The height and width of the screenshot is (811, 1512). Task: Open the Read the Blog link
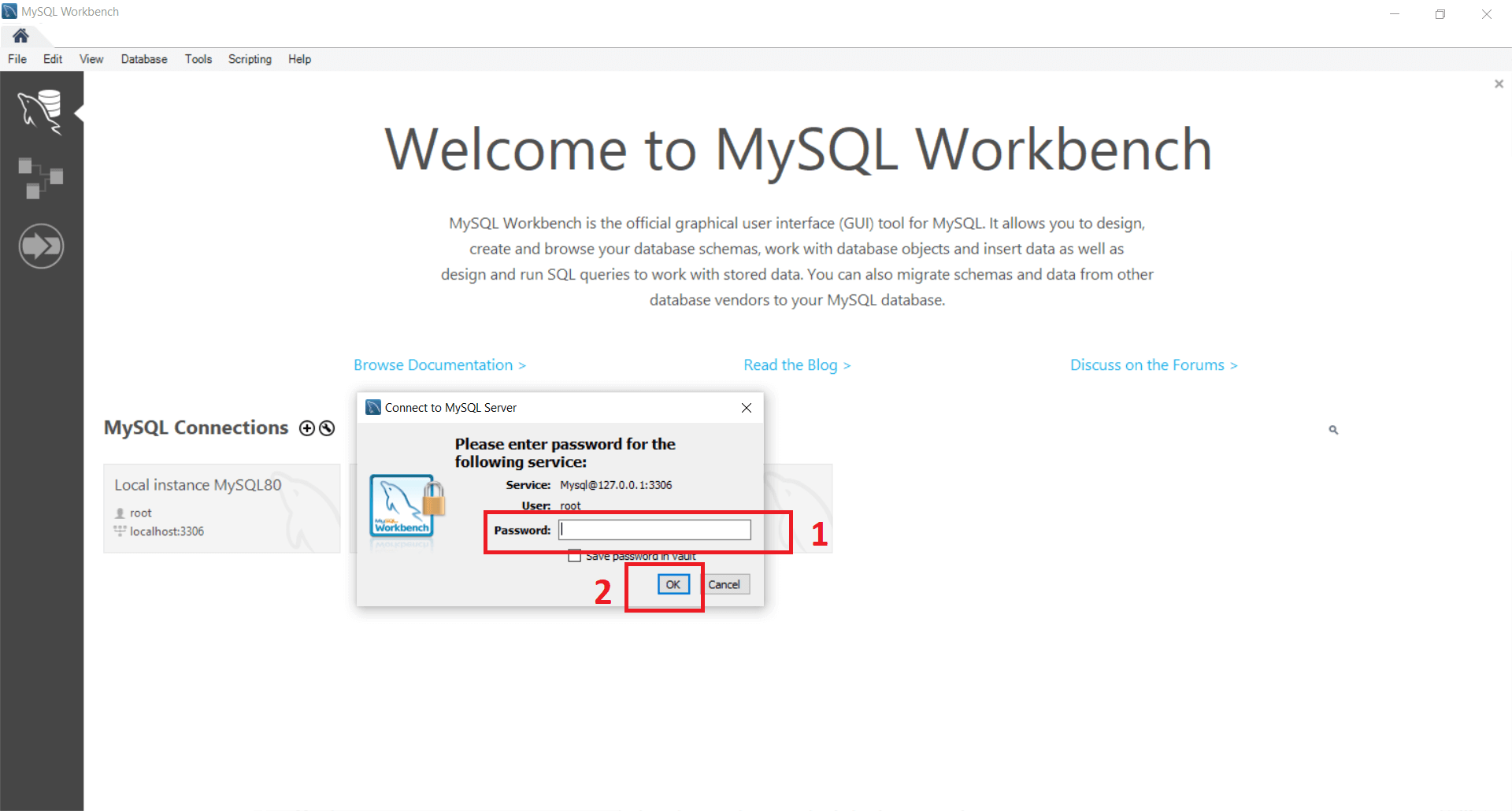(797, 365)
